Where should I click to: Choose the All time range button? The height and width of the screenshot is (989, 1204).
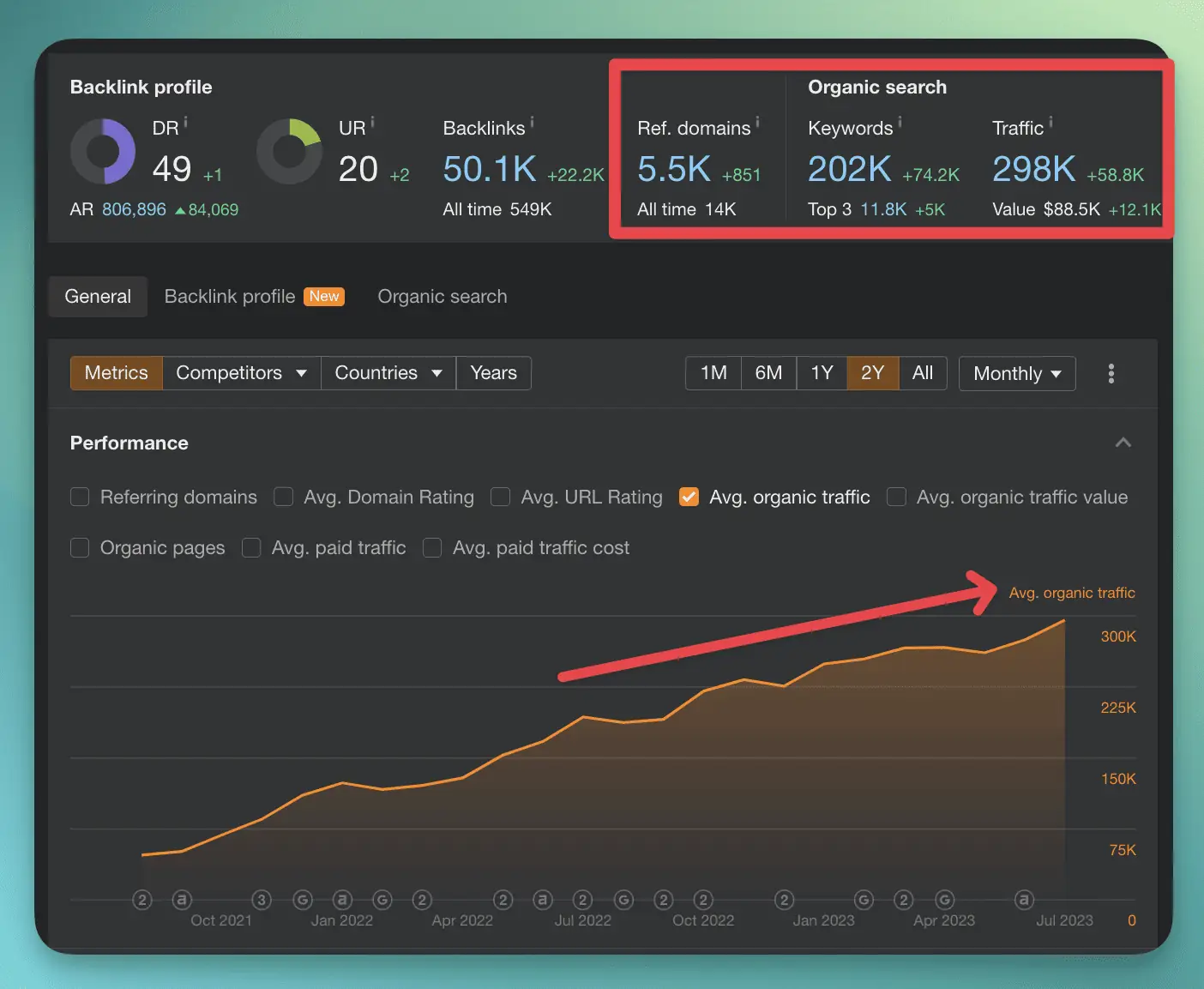coord(923,373)
